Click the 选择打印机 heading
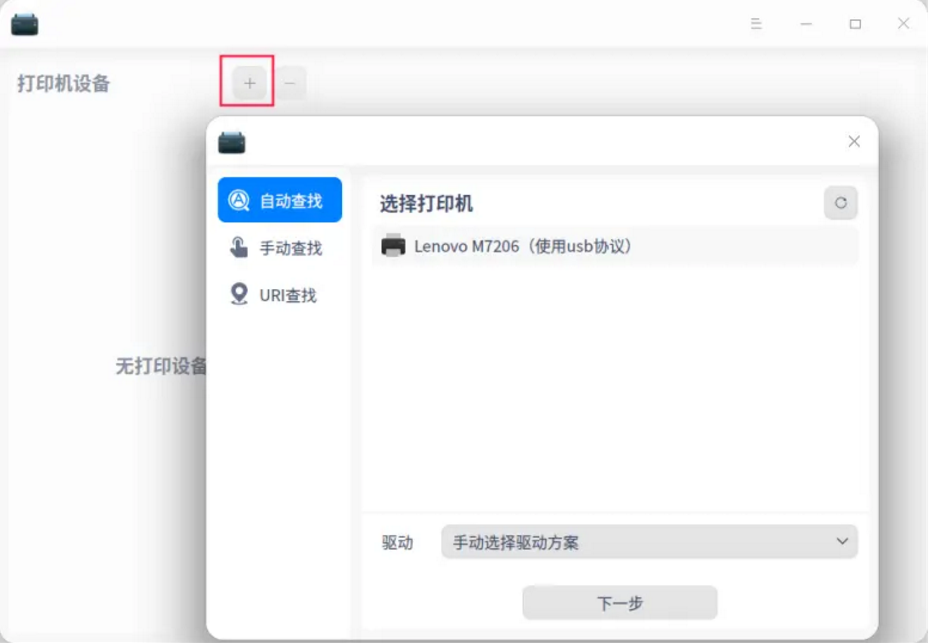Screen dimensions: 929x643 426,204
